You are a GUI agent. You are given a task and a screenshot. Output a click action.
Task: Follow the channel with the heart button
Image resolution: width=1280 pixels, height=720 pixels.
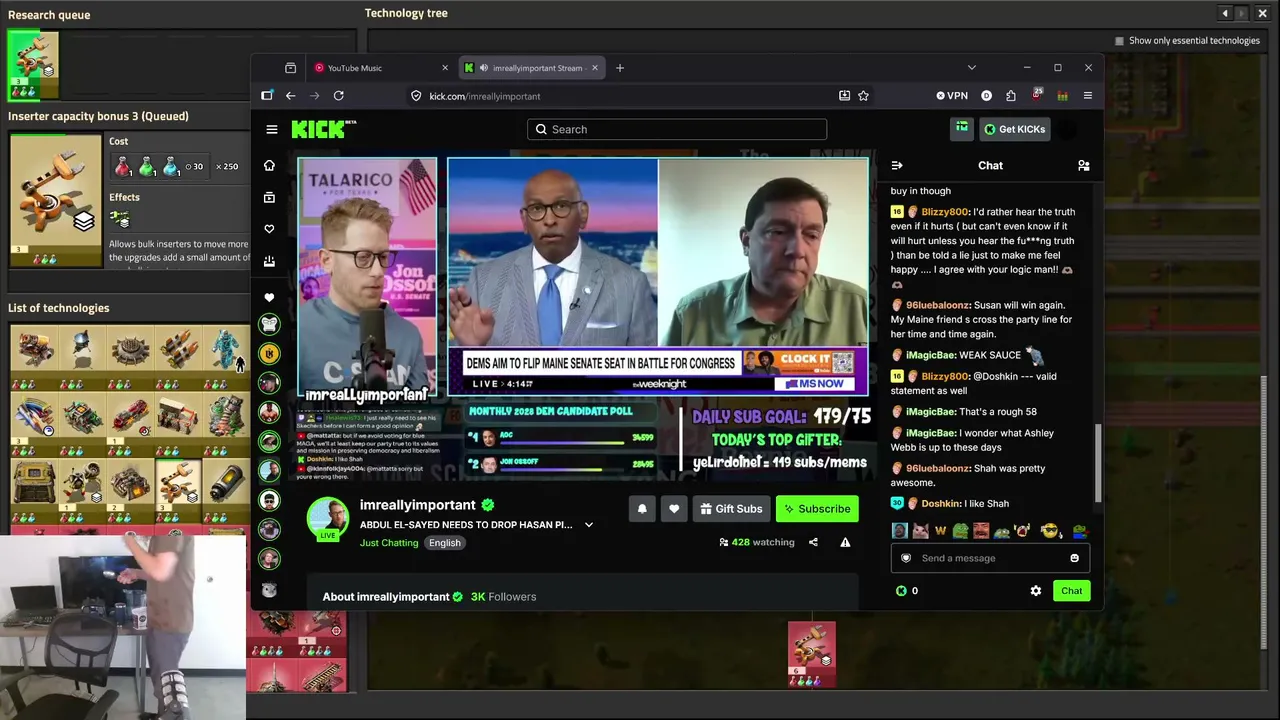tap(674, 509)
